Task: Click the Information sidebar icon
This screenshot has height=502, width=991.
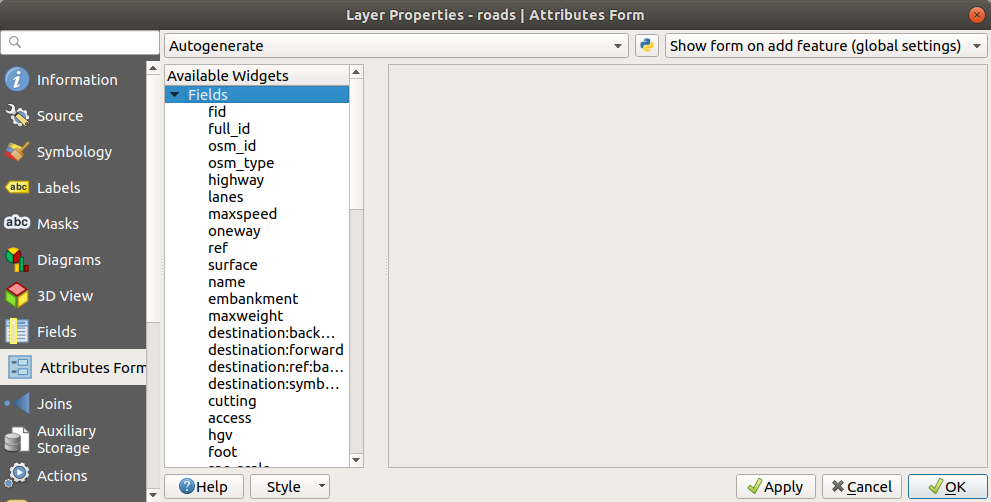Action: click(x=17, y=80)
